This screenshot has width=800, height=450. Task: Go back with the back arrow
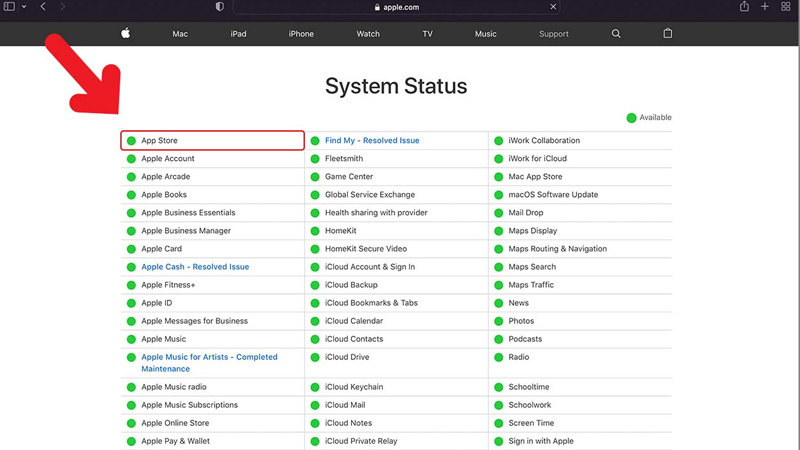43,7
